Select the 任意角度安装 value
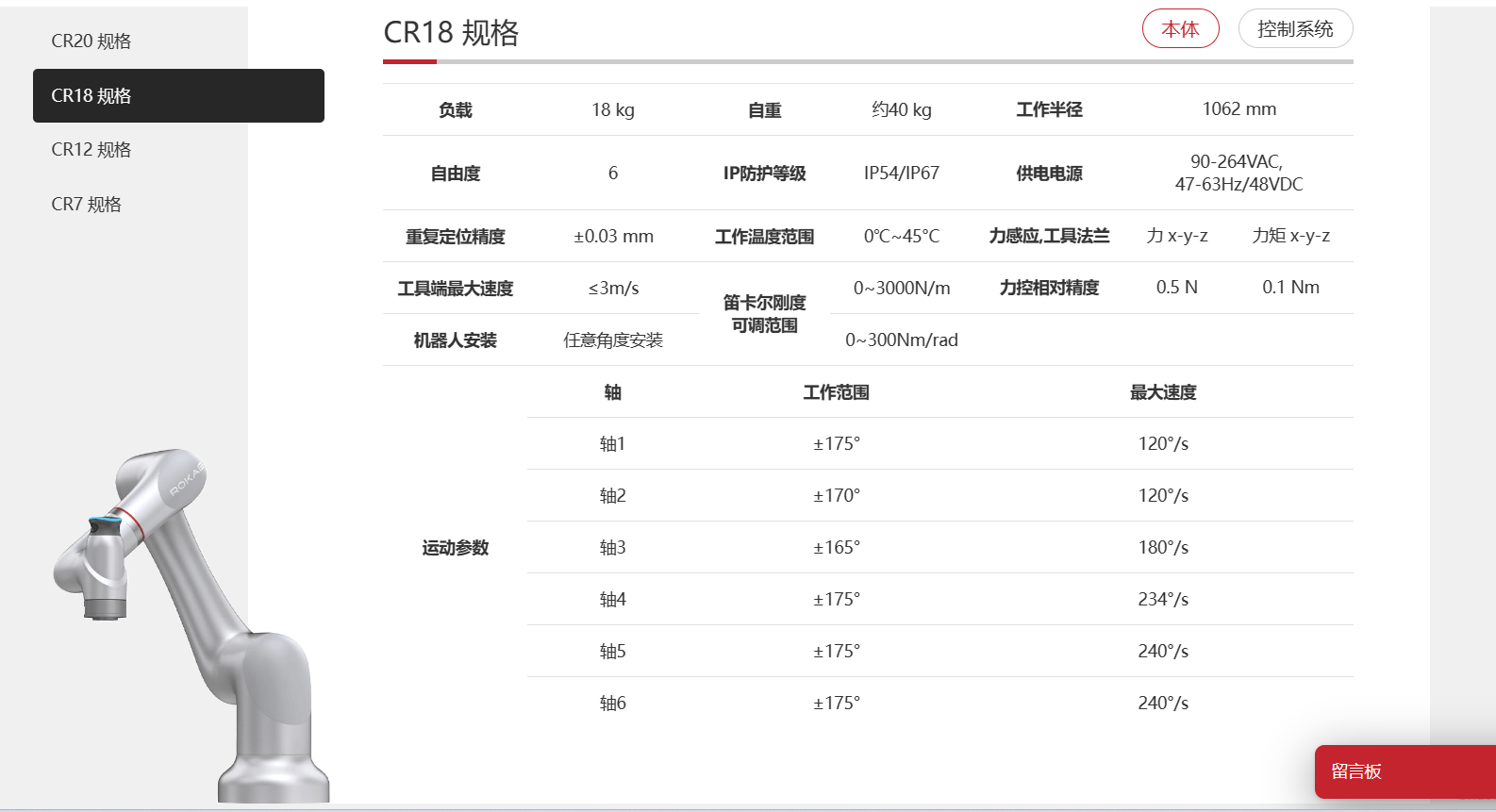The image size is (1496, 812). (613, 340)
